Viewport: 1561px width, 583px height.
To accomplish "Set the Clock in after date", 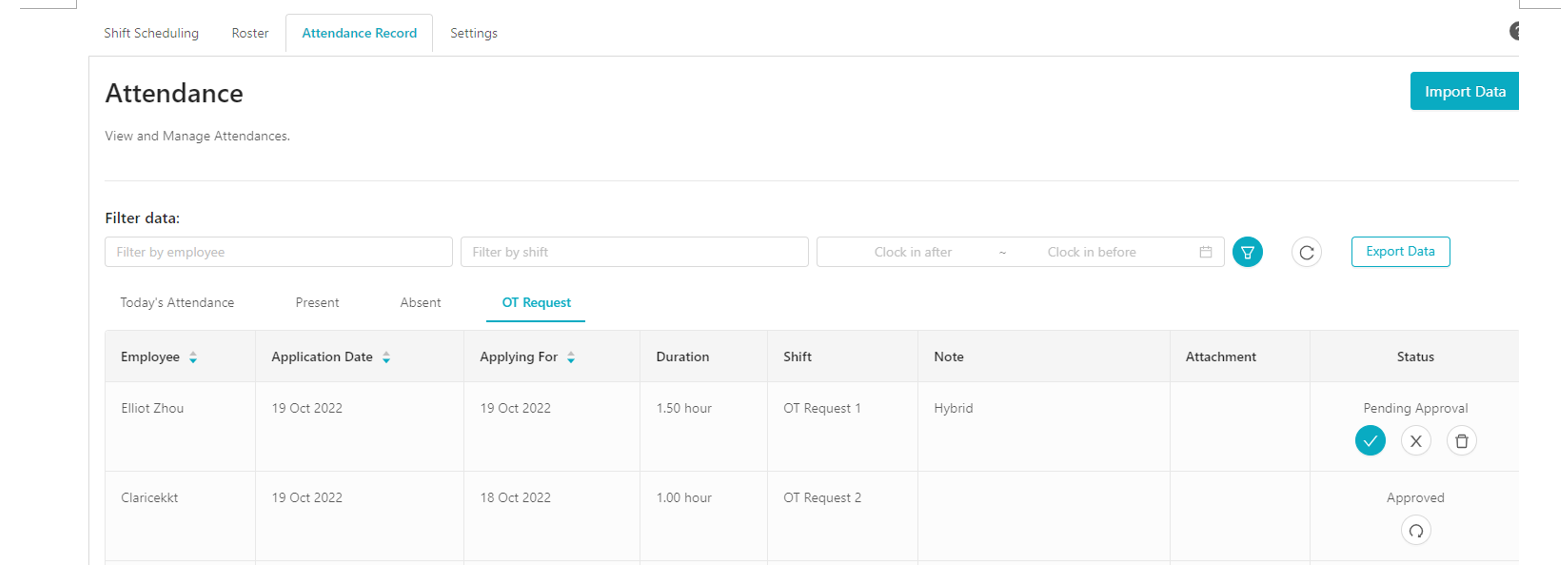I will 913,252.
